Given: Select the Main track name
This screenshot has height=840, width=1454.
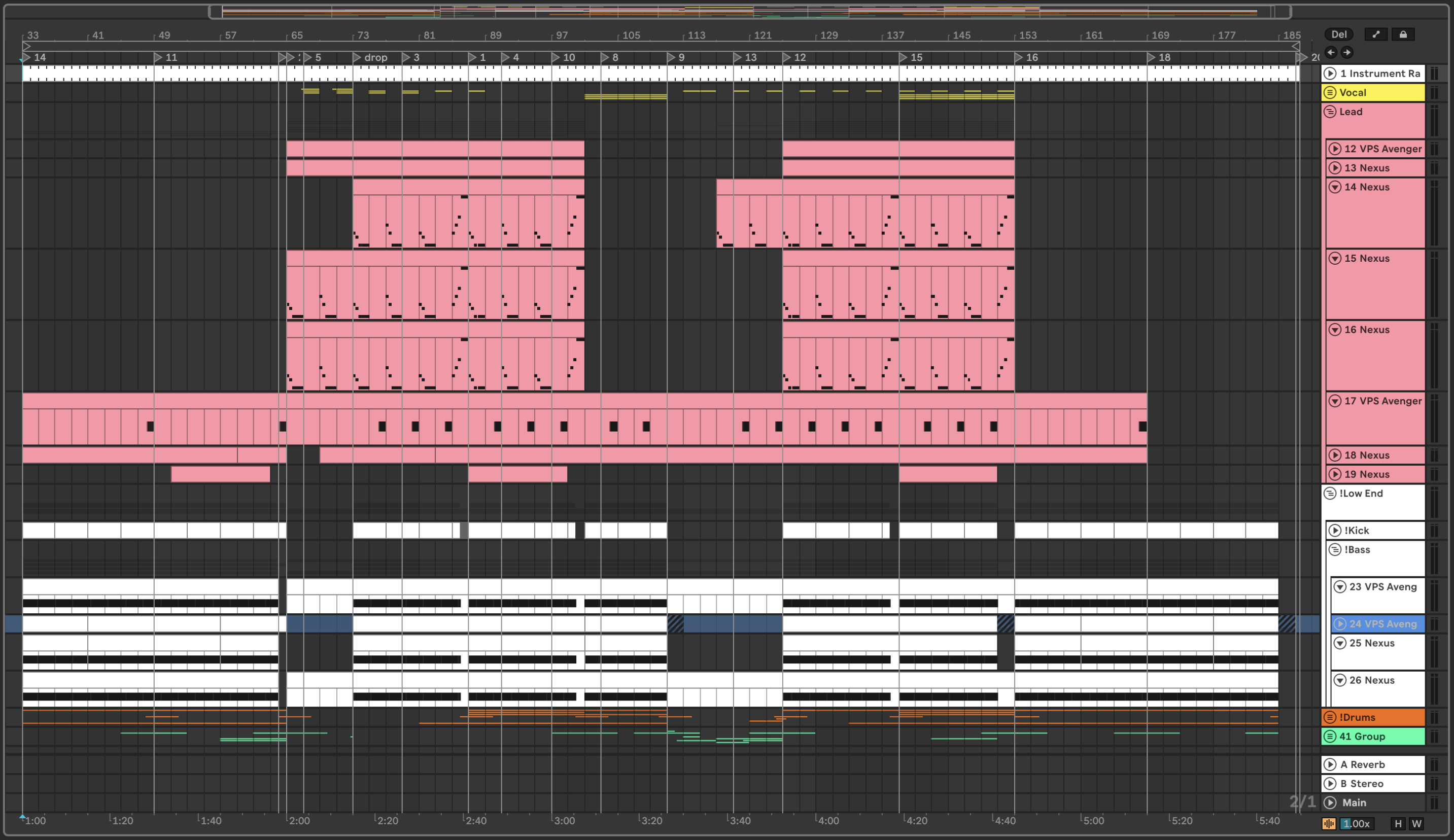Looking at the screenshot, I should point(1354,802).
